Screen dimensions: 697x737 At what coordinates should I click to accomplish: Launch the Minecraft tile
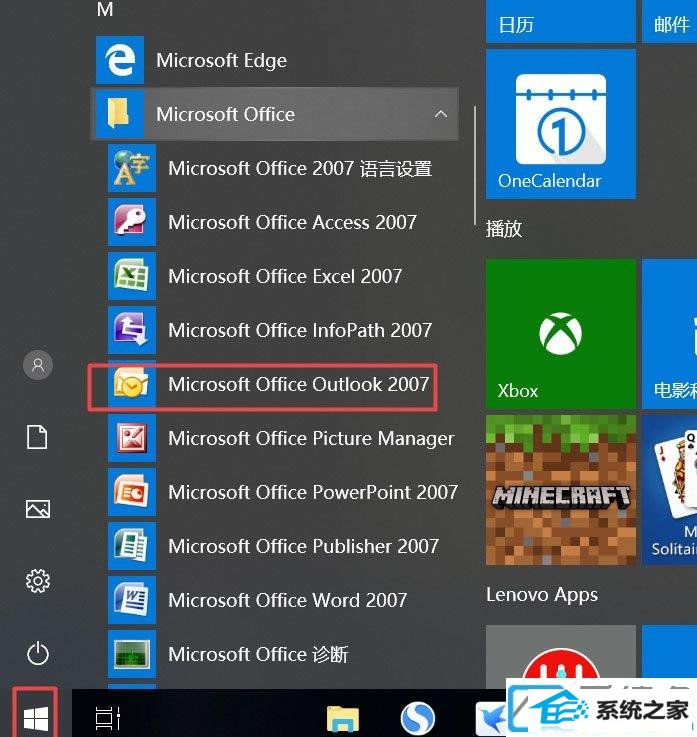[x=561, y=490]
